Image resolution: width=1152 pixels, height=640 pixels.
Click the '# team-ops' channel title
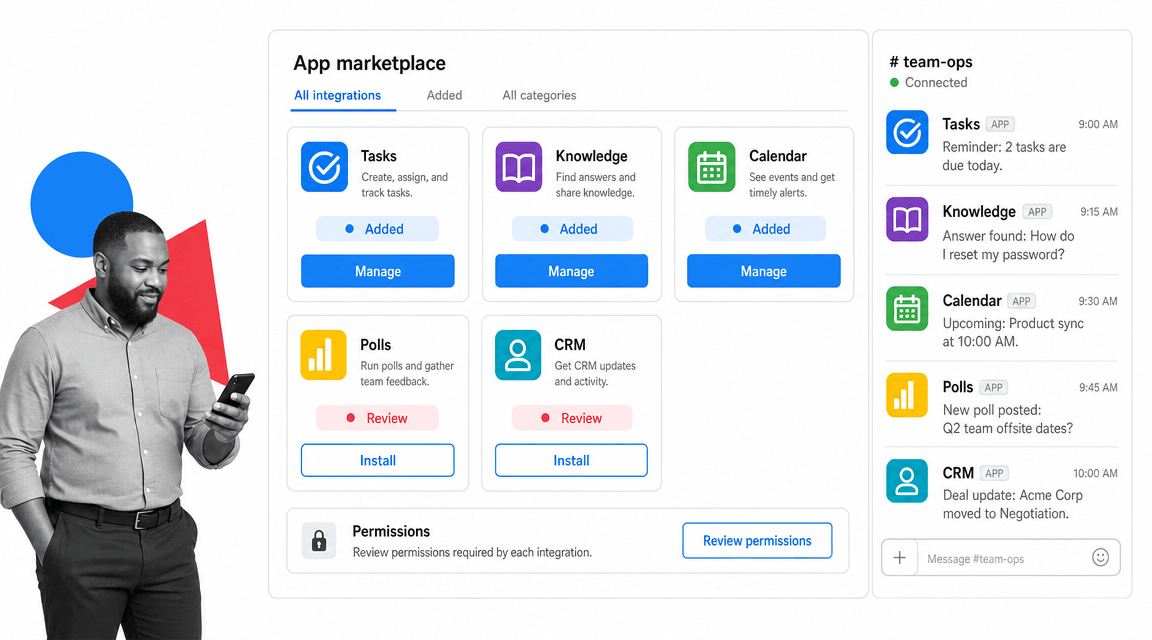tap(931, 62)
